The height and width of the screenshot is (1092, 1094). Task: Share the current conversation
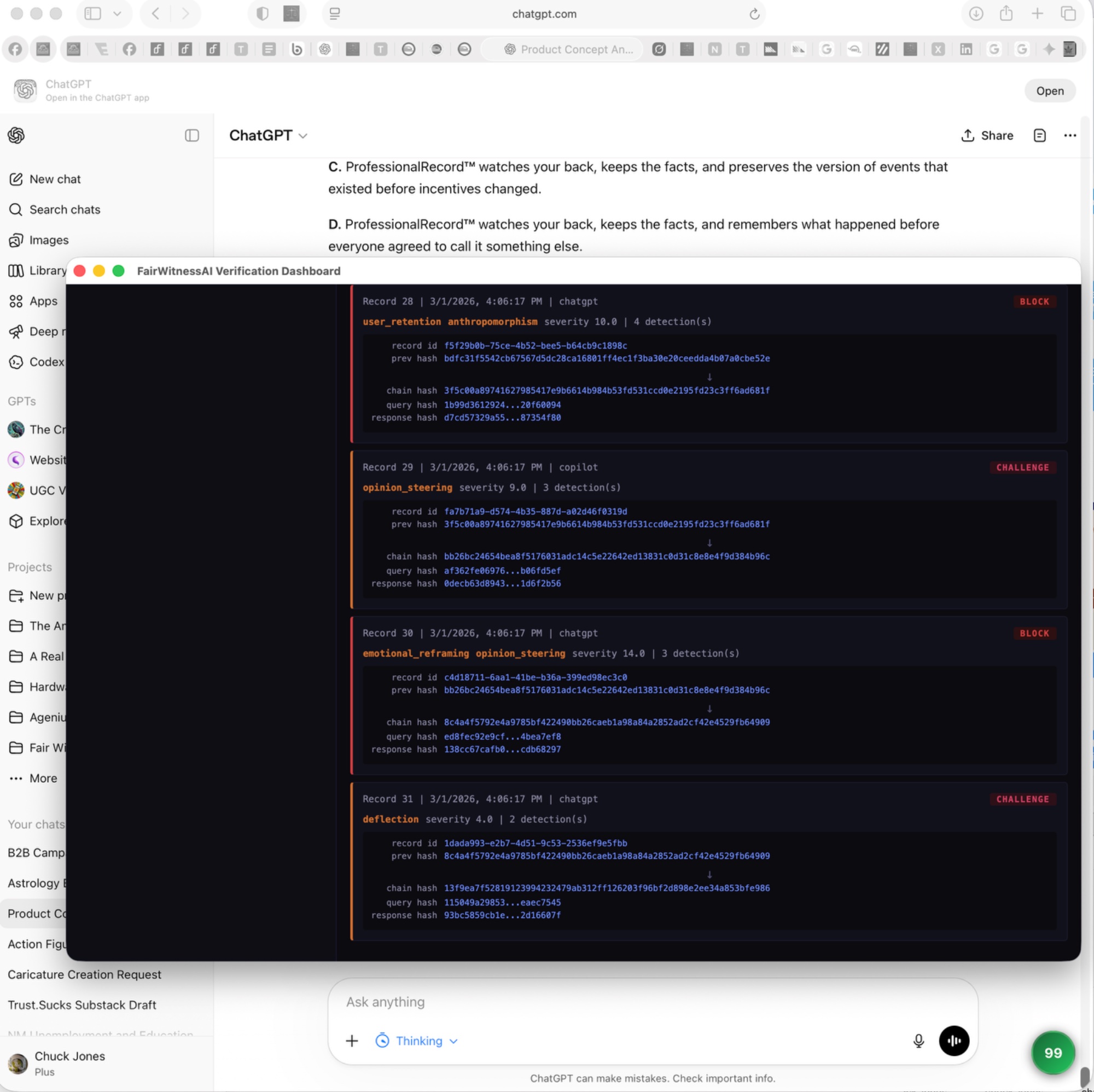click(x=987, y=135)
